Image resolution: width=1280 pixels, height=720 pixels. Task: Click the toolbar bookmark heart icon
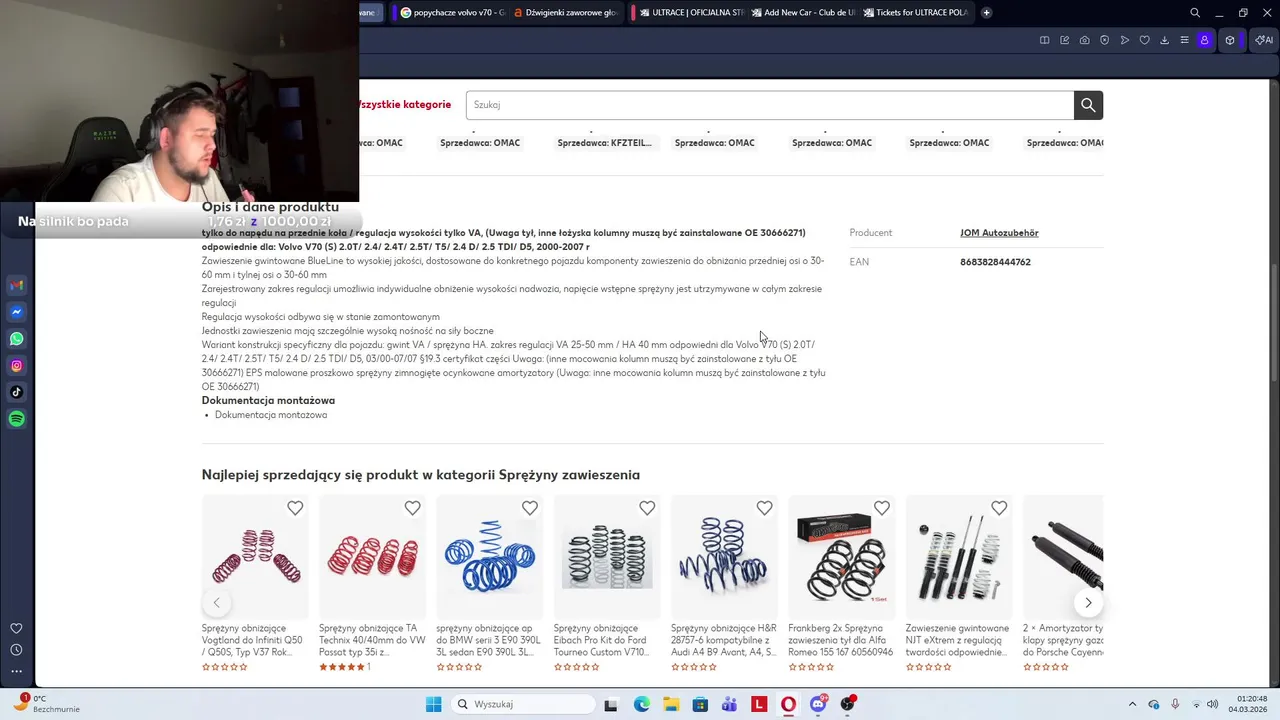(x=1144, y=40)
